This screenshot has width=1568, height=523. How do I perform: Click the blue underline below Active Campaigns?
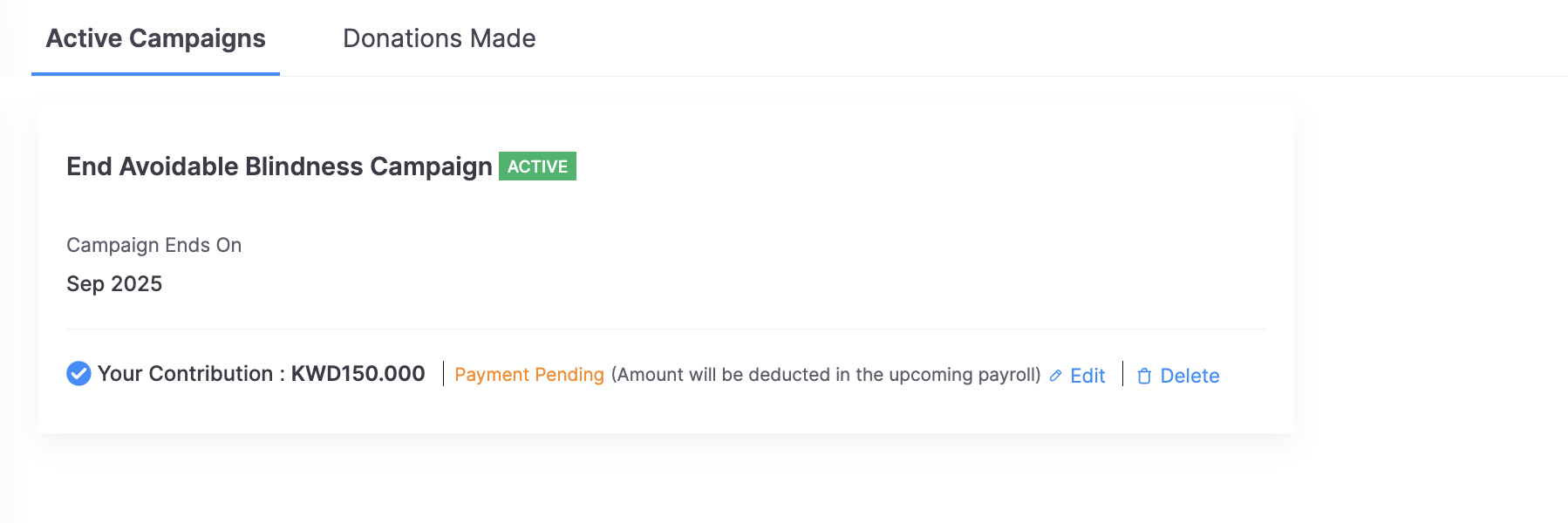click(155, 74)
